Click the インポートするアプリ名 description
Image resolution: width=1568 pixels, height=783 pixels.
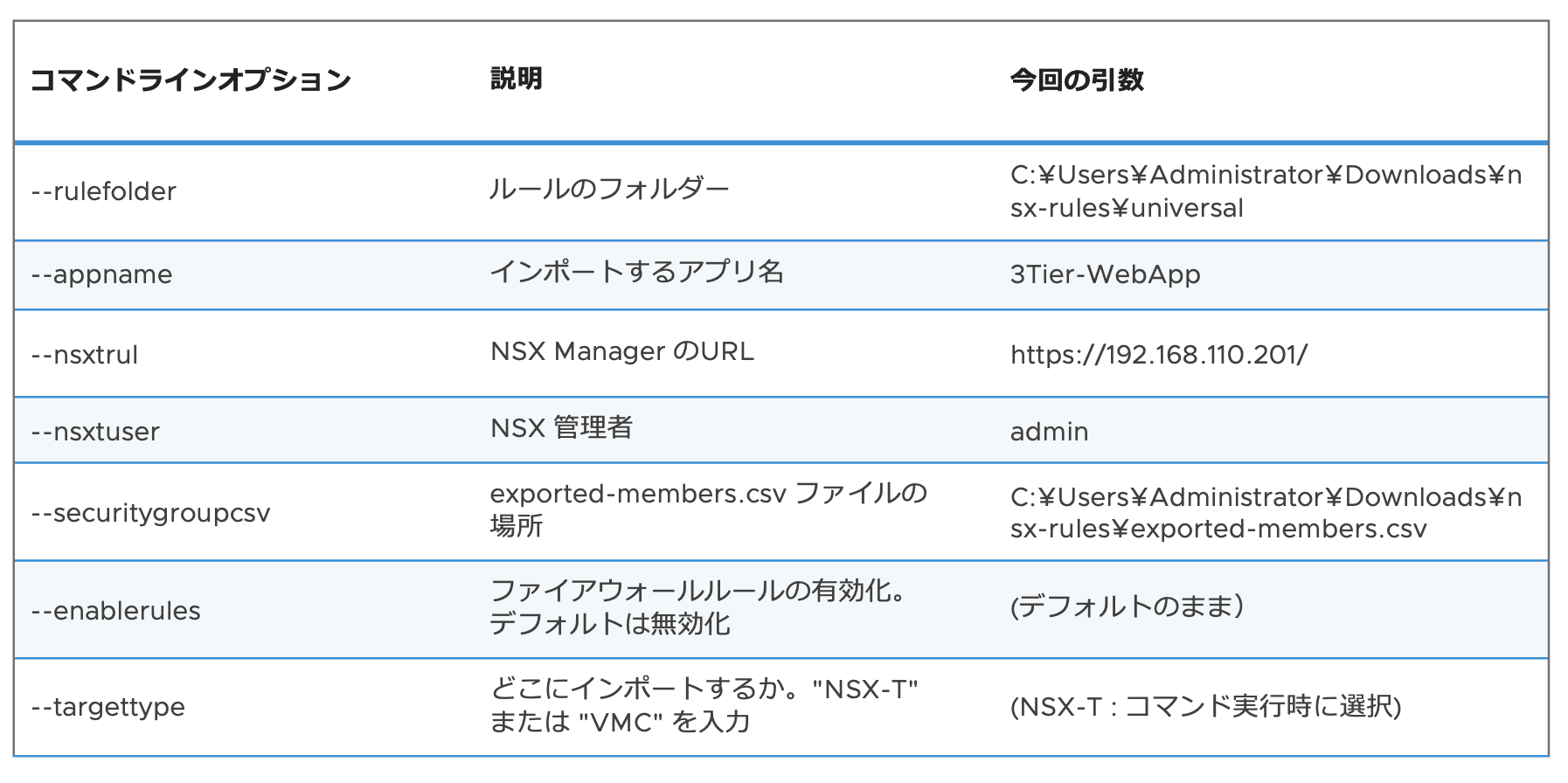point(636,273)
